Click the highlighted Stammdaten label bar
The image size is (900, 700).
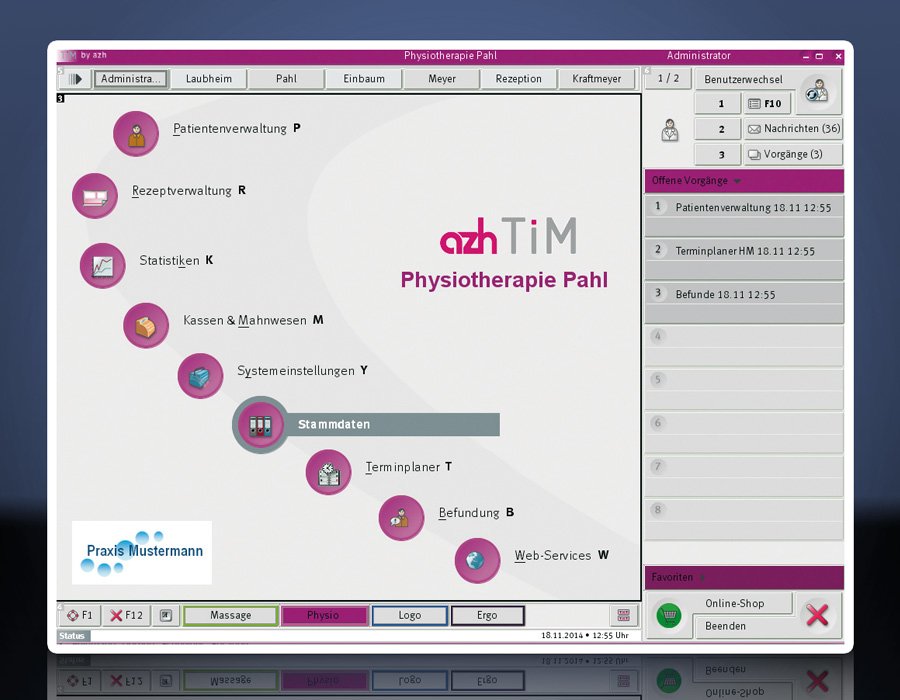pos(393,425)
